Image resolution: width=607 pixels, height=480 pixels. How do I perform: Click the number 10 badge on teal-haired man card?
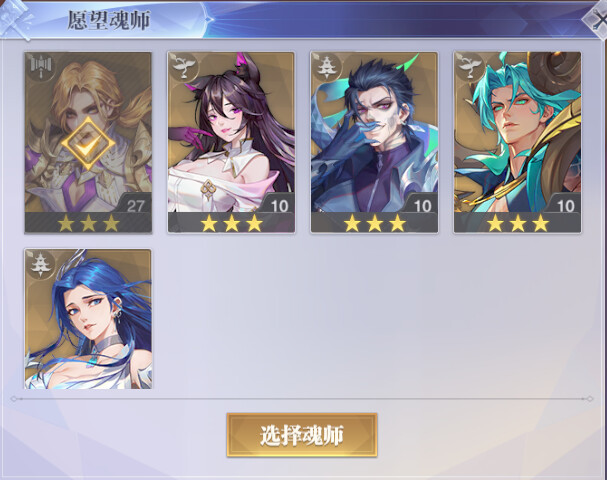point(566,206)
